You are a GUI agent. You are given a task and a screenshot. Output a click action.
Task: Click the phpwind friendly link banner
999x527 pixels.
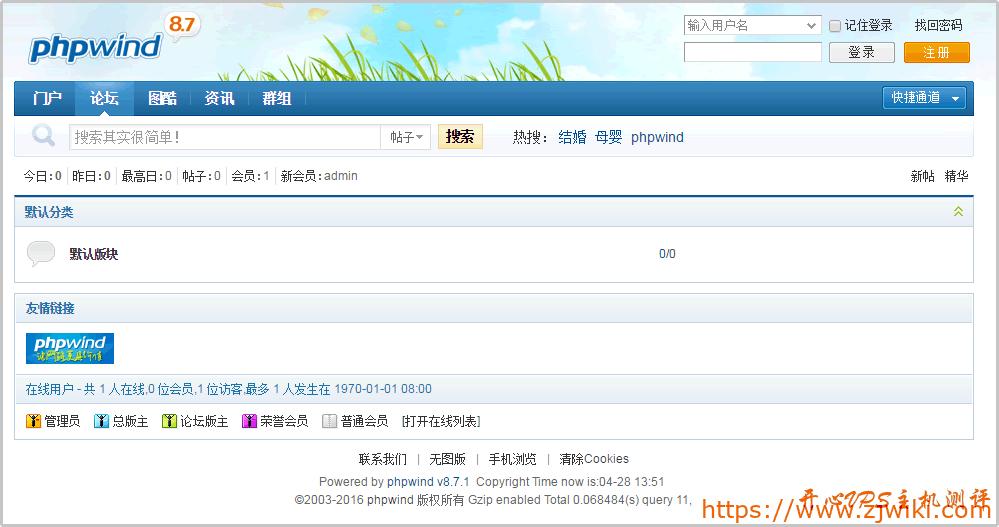point(70,348)
